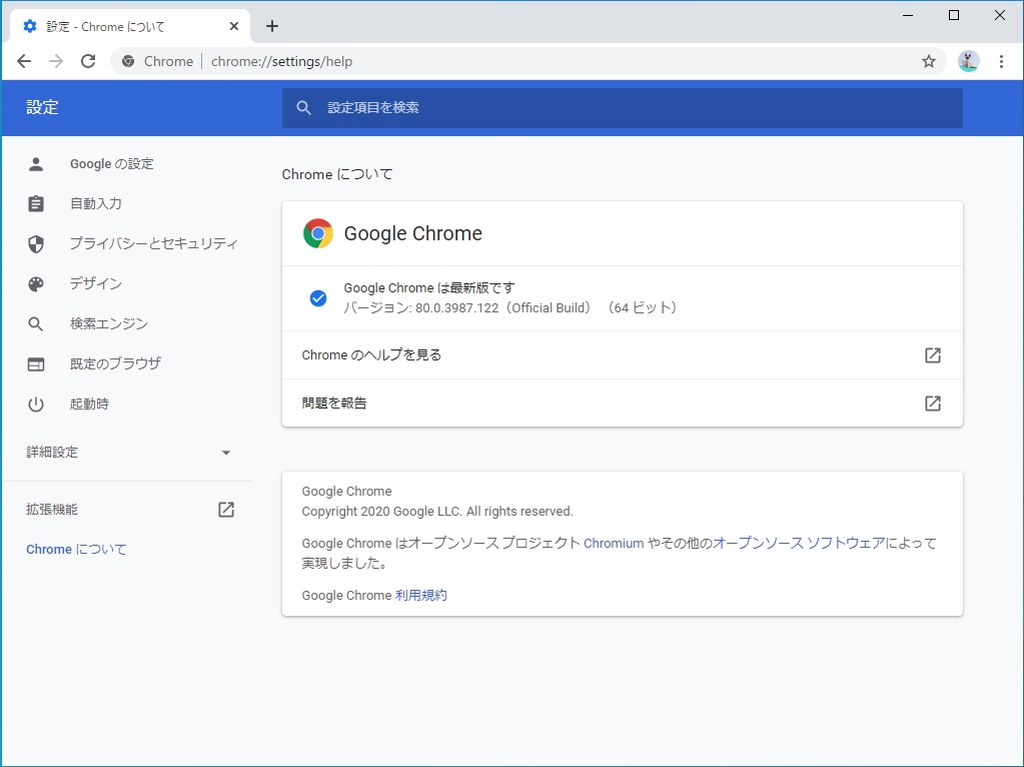The width and height of the screenshot is (1024, 767).
Task: Open 自動入力 via its clipboard icon
Action: 36,203
